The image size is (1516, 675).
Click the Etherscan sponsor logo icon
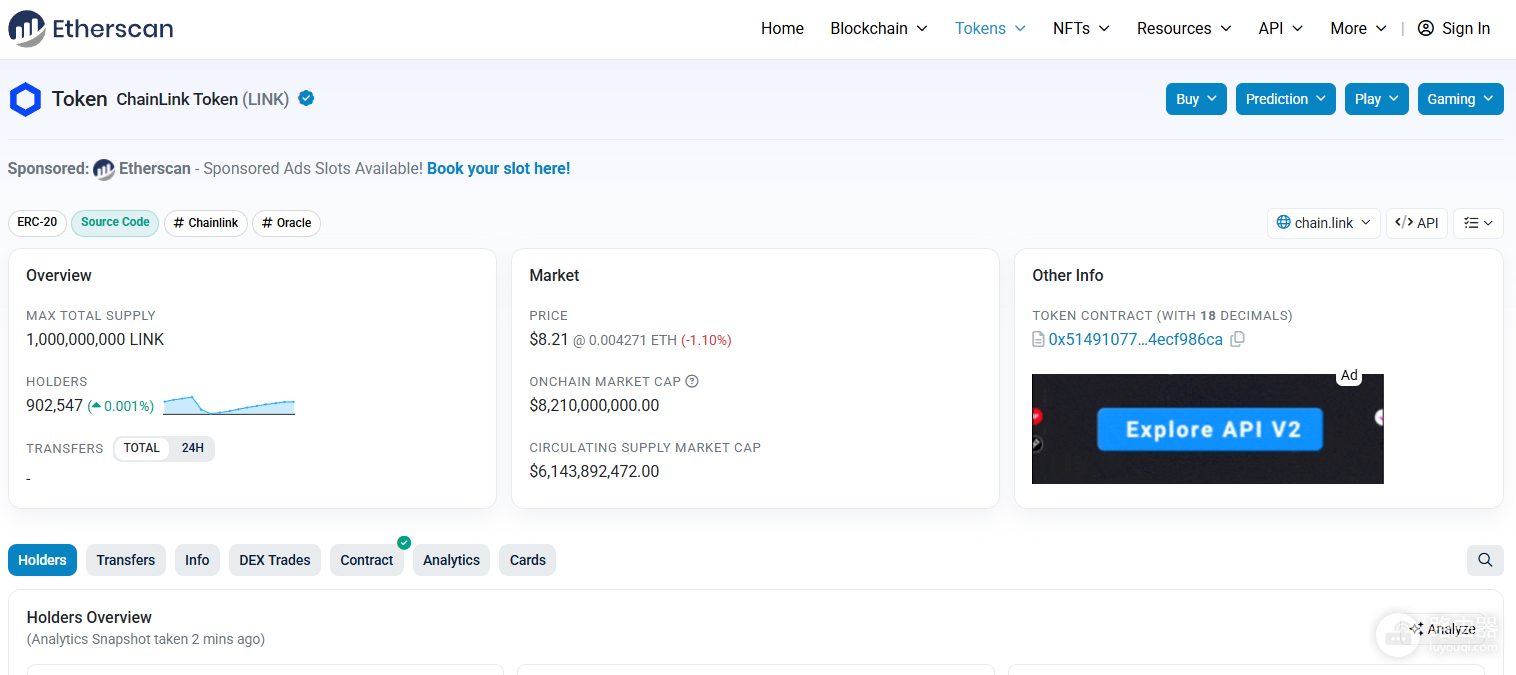(104, 169)
